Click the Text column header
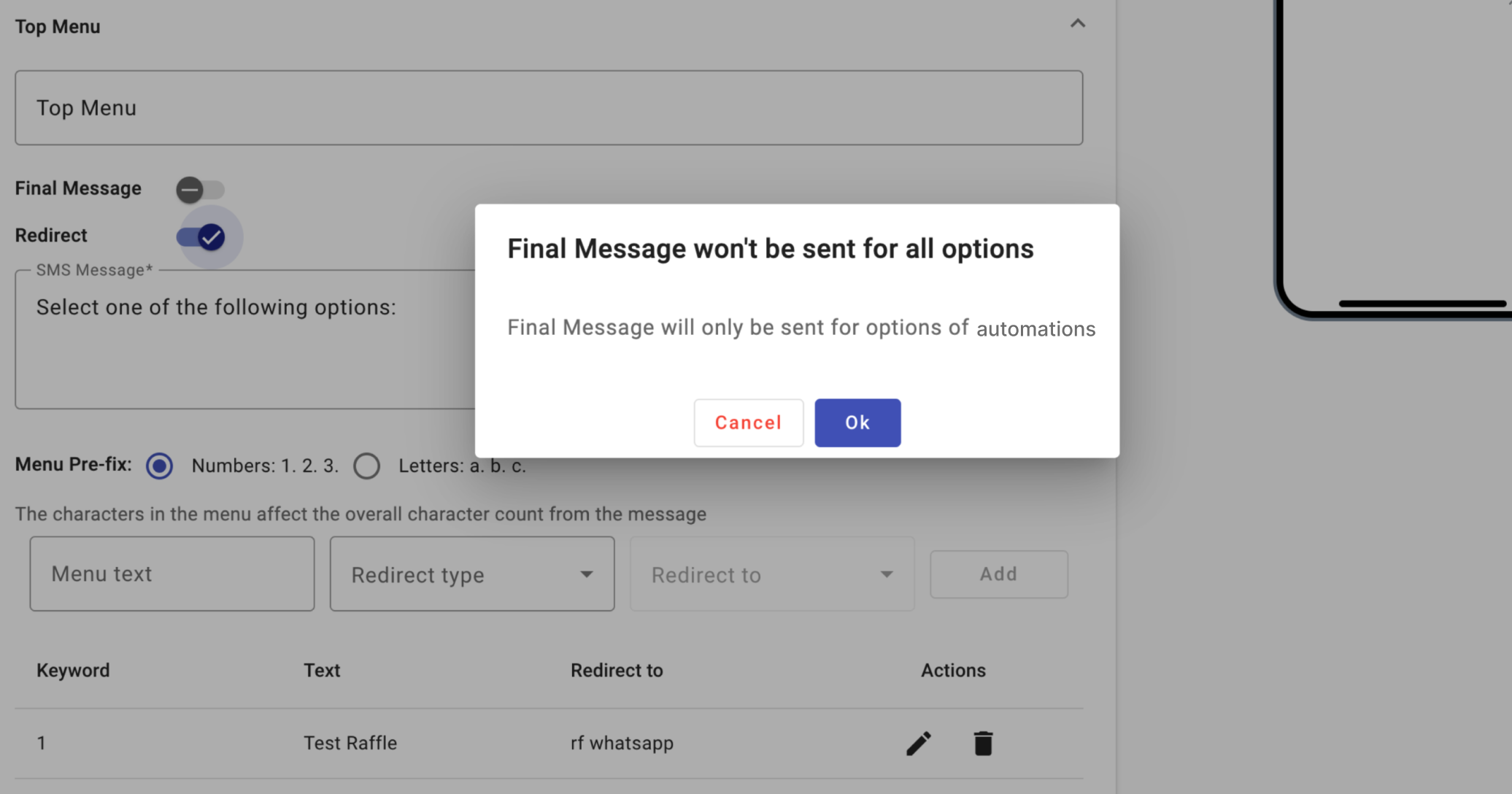Image resolution: width=1512 pixels, height=794 pixels. tap(322, 670)
